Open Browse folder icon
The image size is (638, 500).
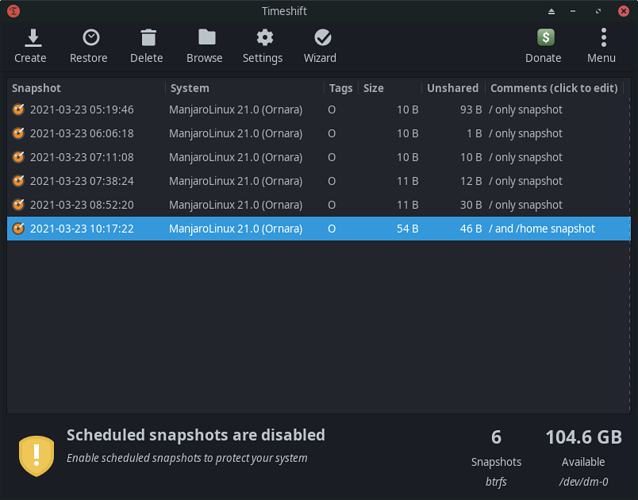207,37
